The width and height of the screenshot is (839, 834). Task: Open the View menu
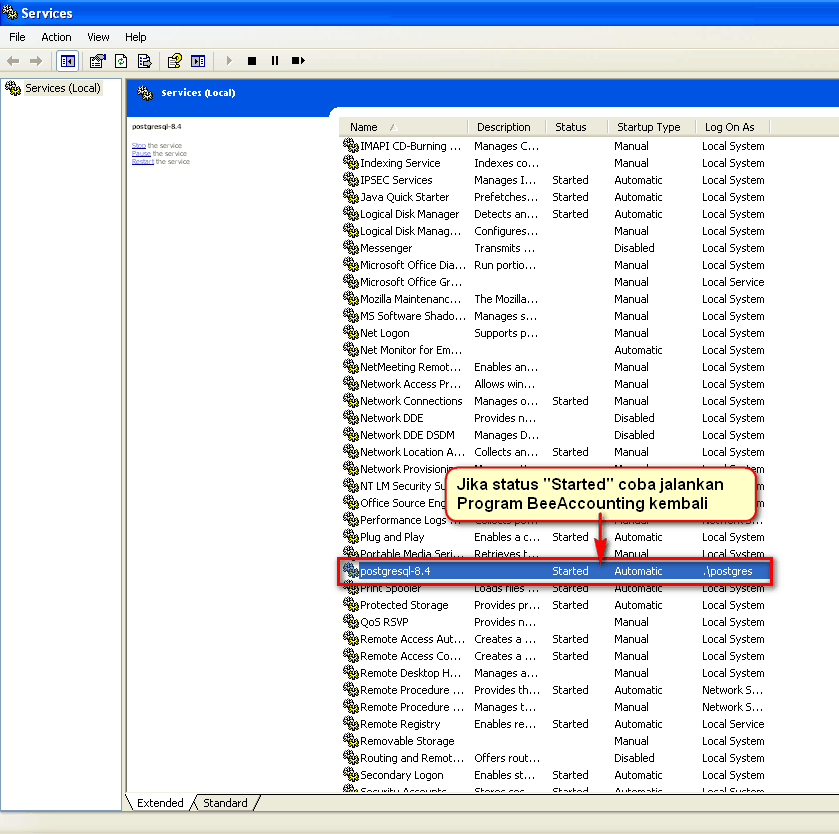click(x=98, y=37)
